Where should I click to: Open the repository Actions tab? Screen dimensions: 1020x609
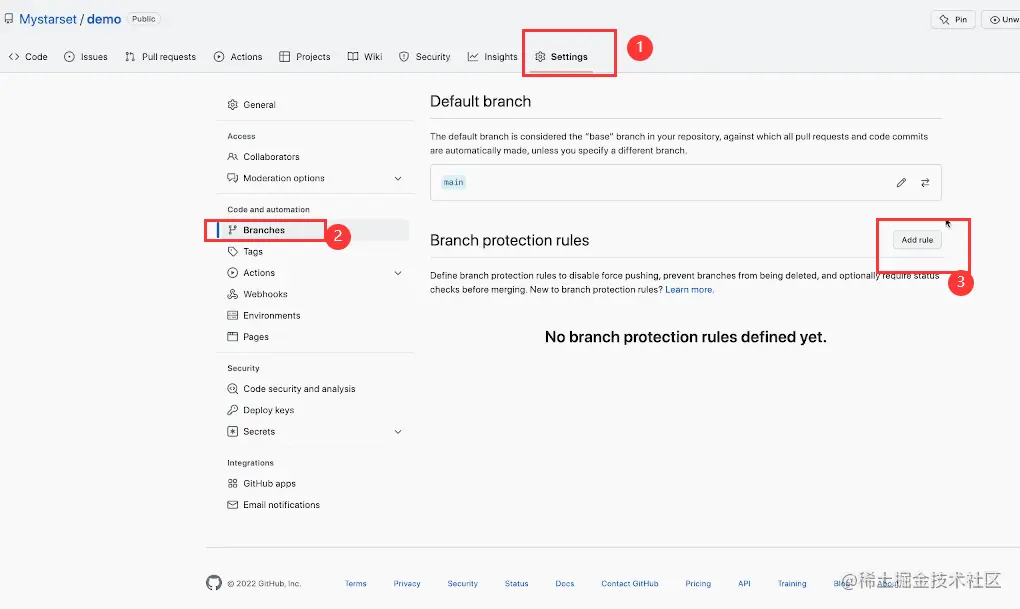[x=238, y=57]
